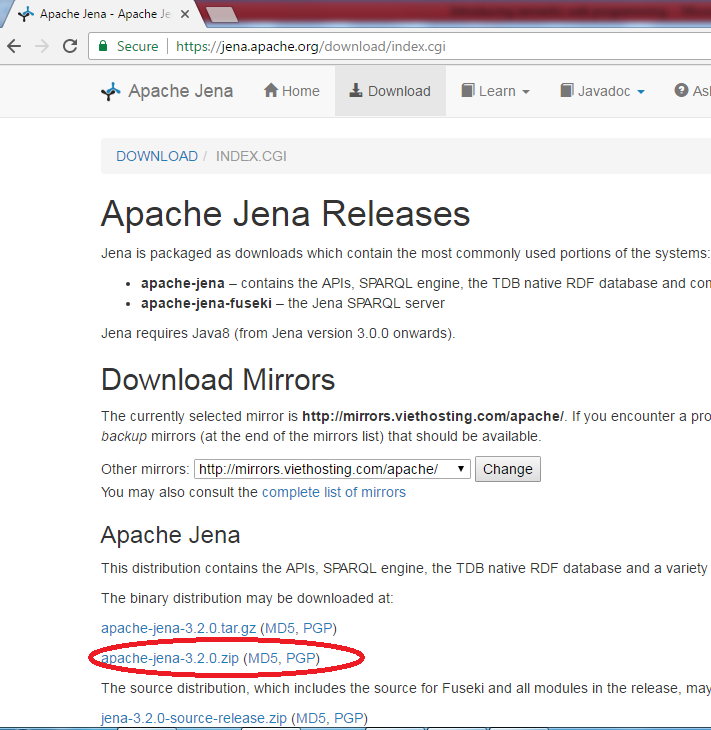Open MD5 checksum for apache-jena-3.2.0.zip
711x730 pixels.
tap(262, 658)
